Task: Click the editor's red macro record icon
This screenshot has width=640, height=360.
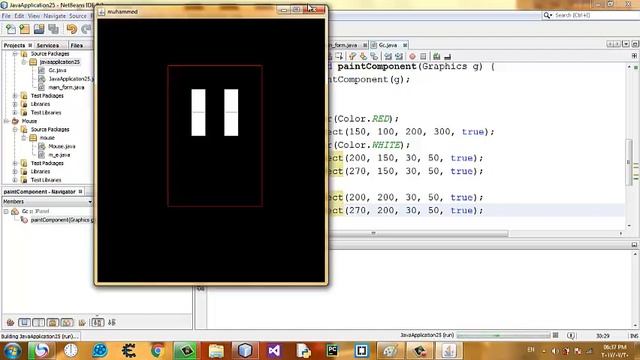Action: pos(412,56)
